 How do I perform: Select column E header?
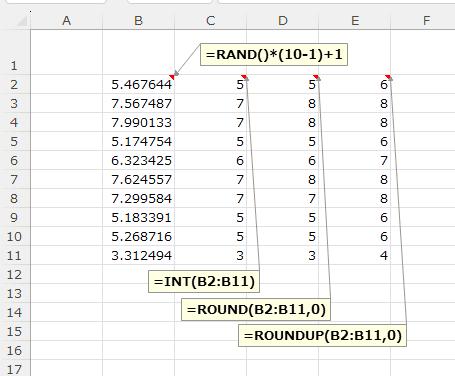point(355,21)
